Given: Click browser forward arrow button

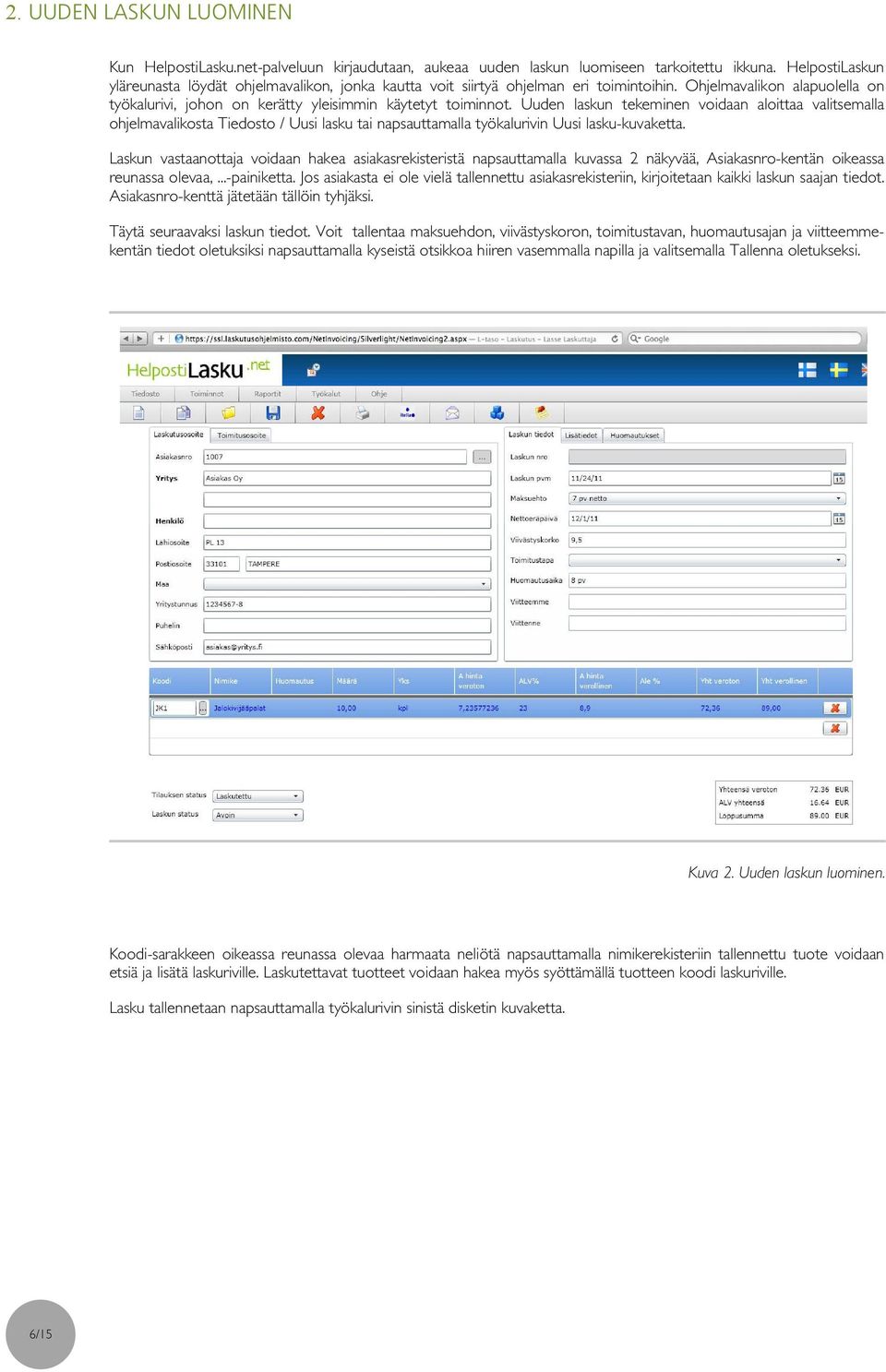Looking at the screenshot, I should point(140,339).
